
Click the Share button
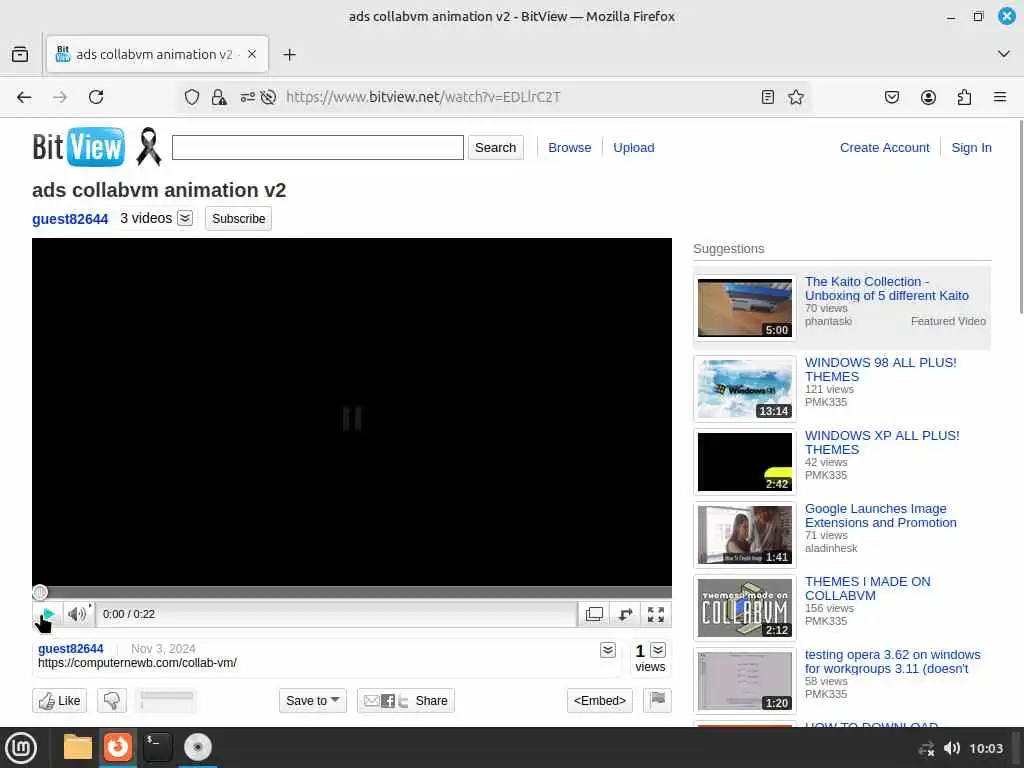406,701
